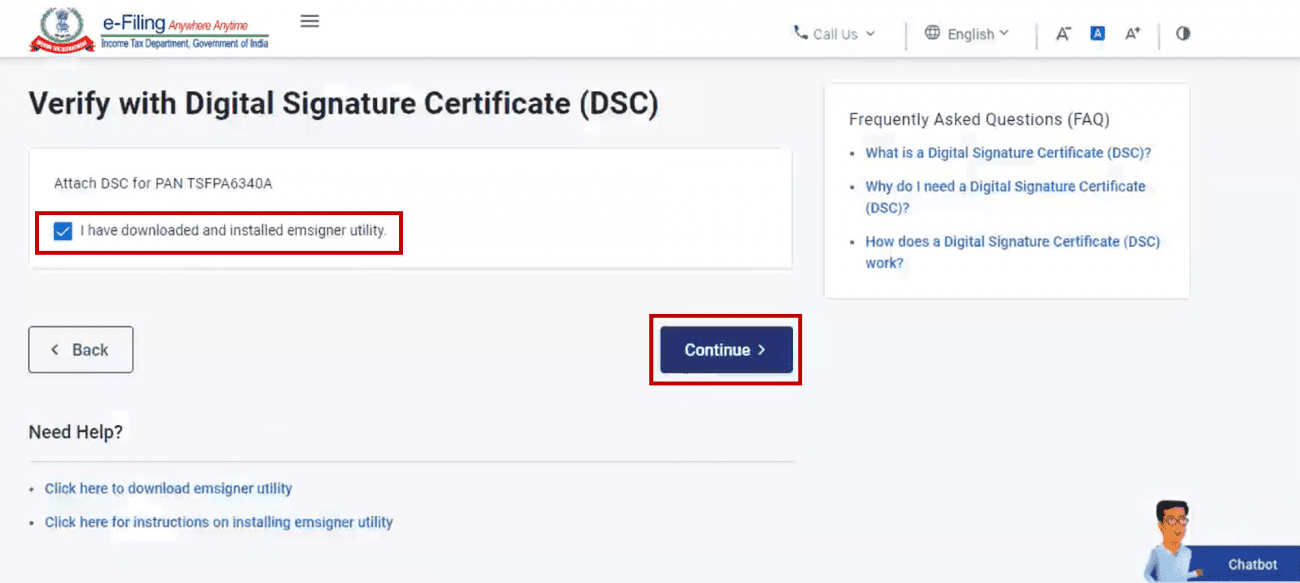Viewport: 1300px width, 583px height.
Task: Open 'Why do I need a DSC' FAQ
Action: coord(1005,187)
